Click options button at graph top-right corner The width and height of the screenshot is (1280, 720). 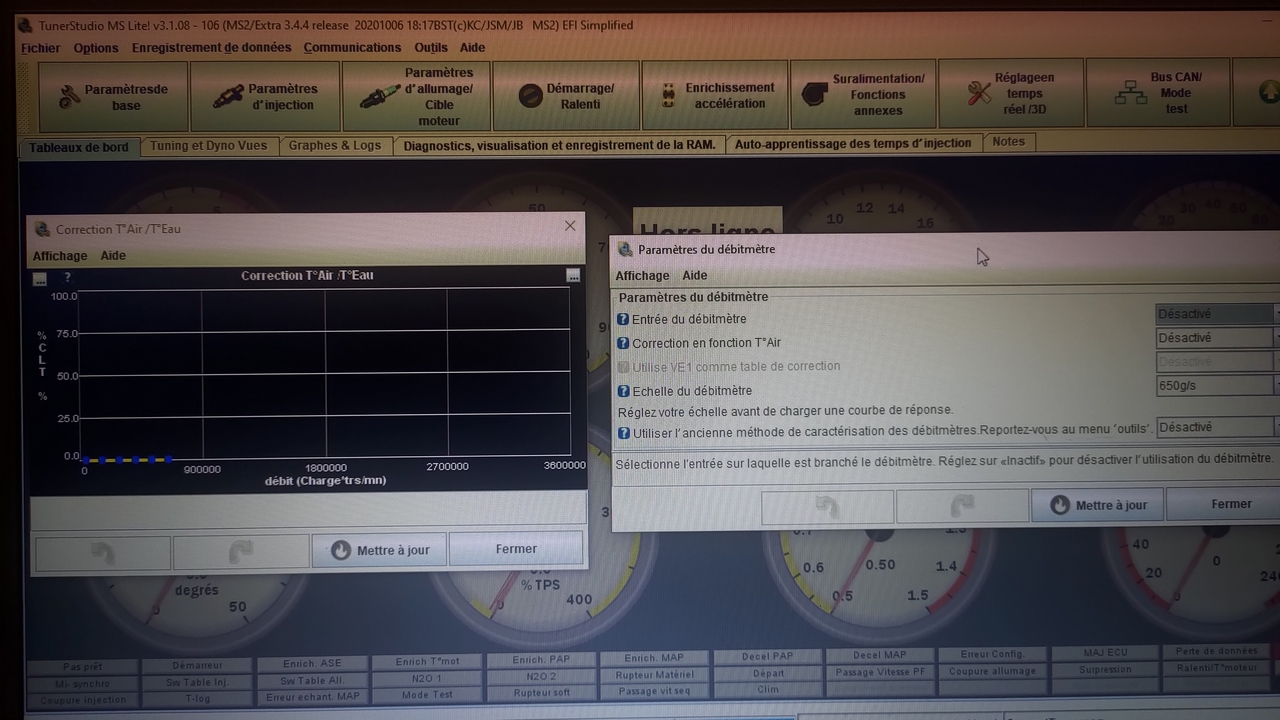[573, 275]
